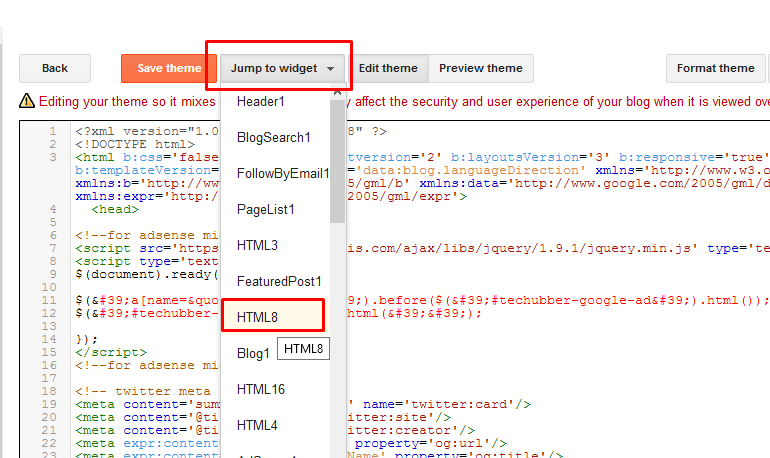Click code line number 4
This screenshot has width=770, height=458.
tap(53, 209)
